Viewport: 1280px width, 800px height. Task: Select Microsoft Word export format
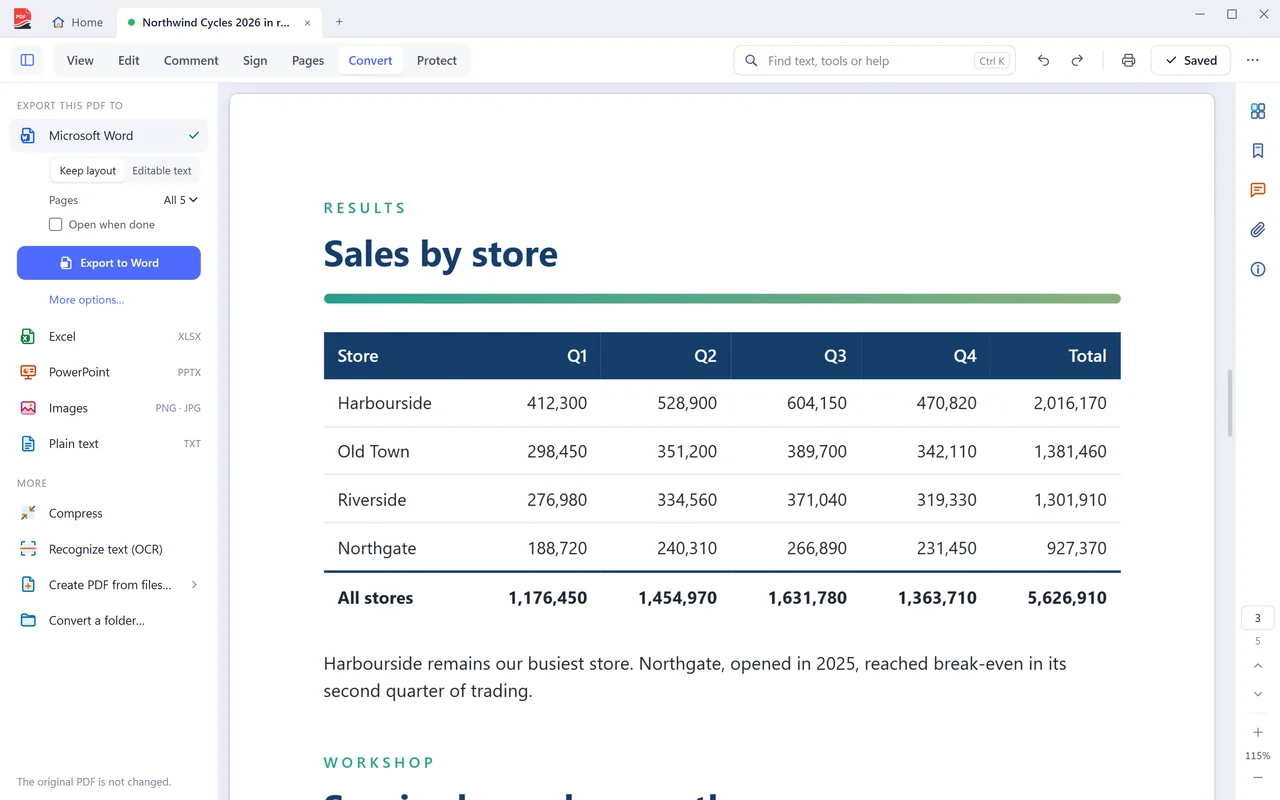(x=109, y=136)
